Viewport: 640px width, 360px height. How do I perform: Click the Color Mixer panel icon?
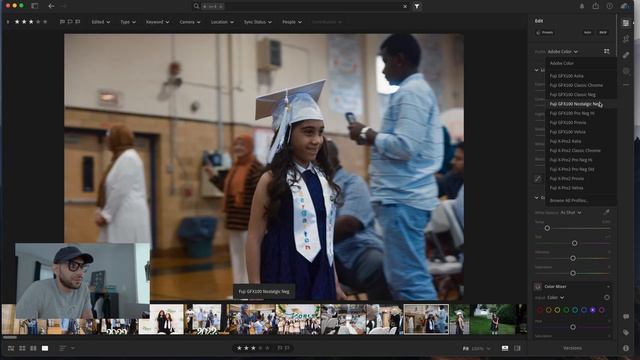point(538,287)
